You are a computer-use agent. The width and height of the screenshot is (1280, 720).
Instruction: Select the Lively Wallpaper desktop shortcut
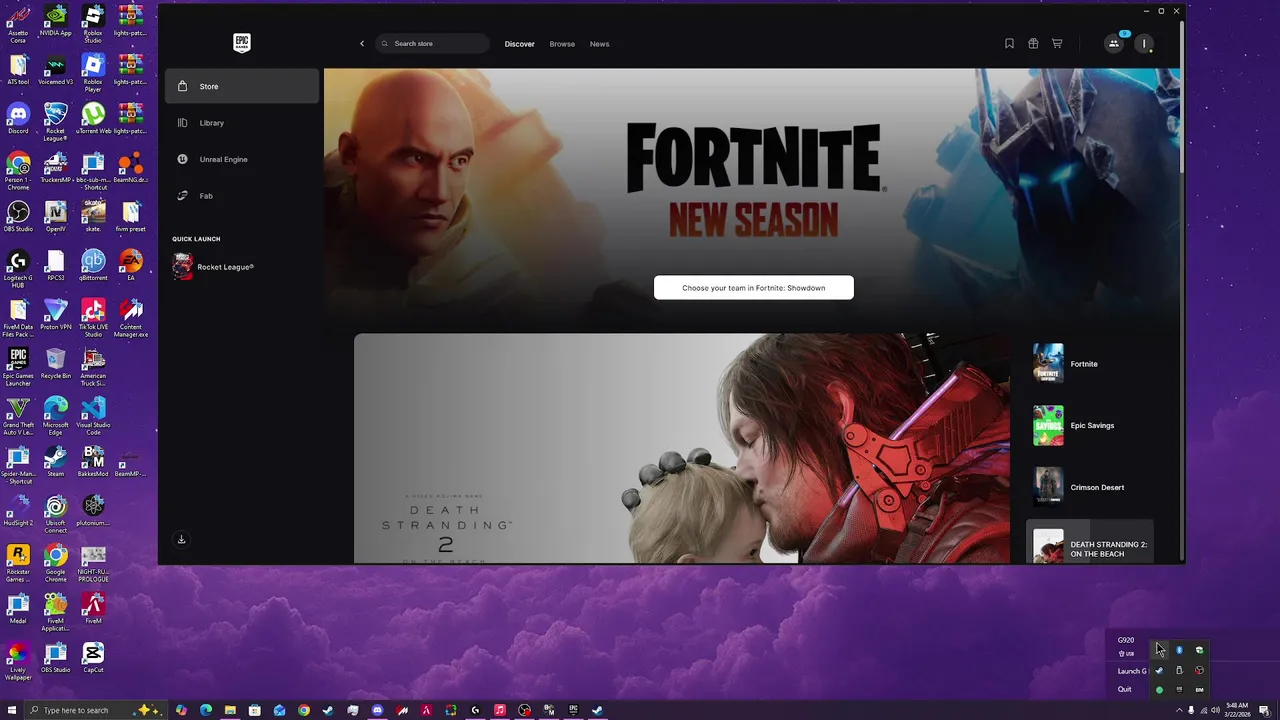(x=18, y=660)
